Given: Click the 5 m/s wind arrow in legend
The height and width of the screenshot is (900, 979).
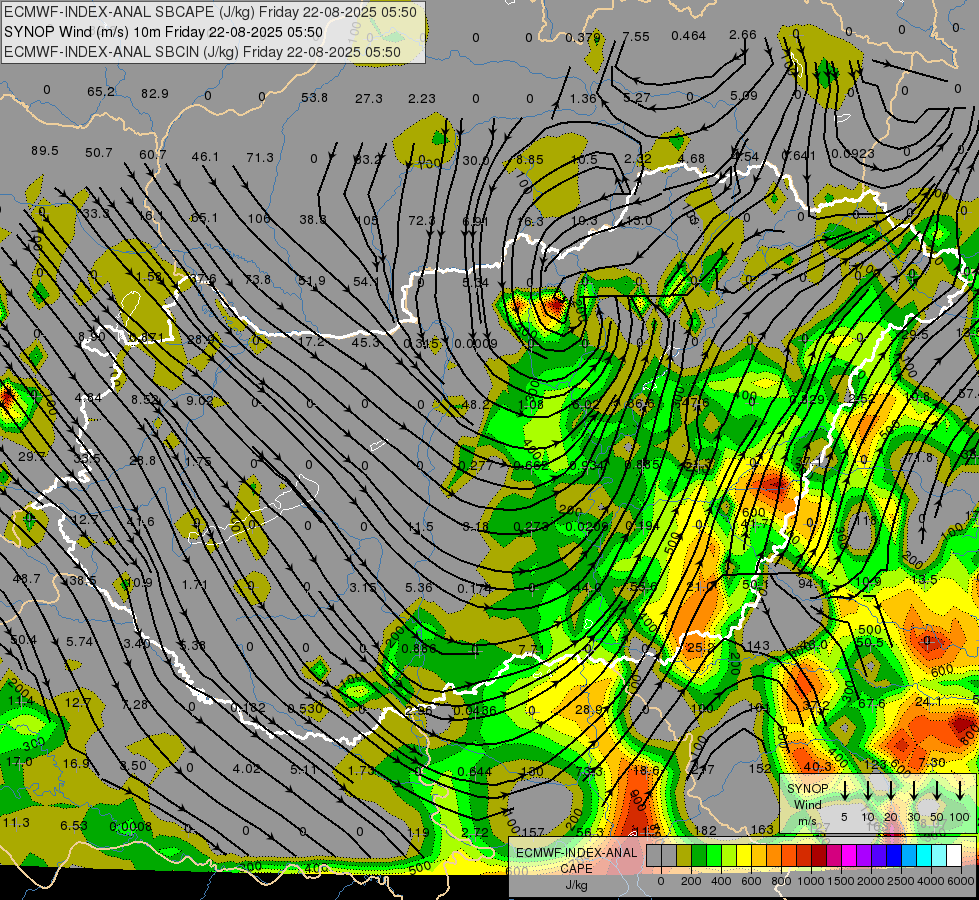Looking at the screenshot, I should tap(844, 791).
